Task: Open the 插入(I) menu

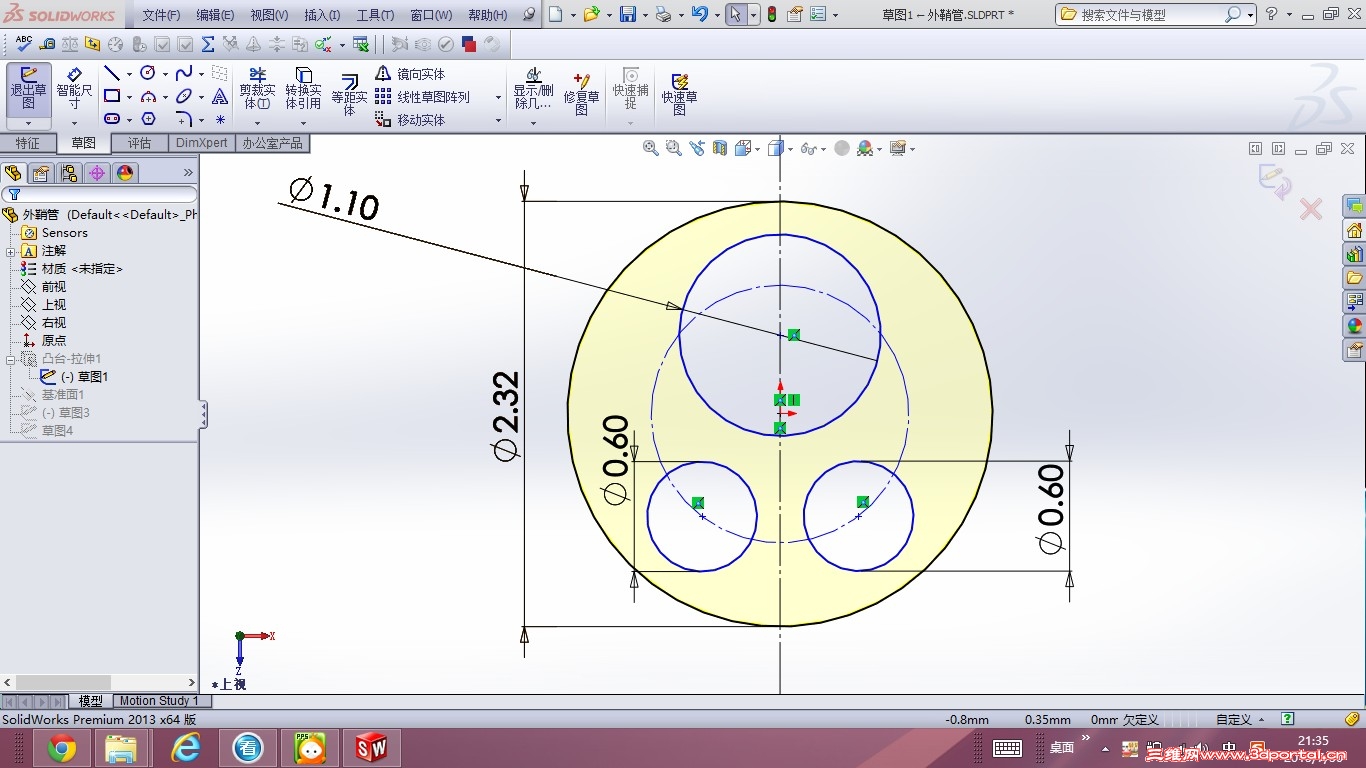Action: point(322,15)
